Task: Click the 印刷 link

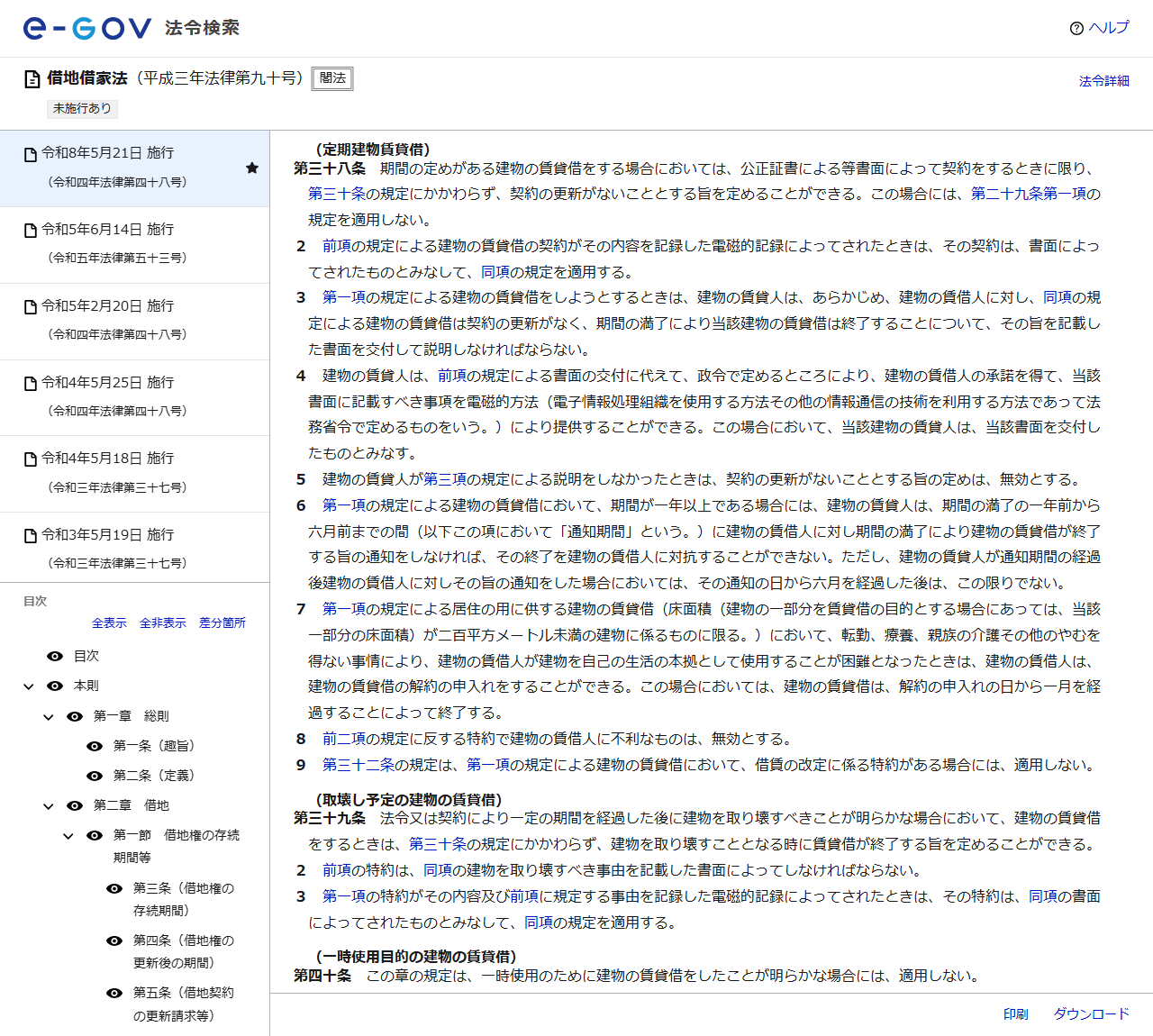Action: click(x=1016, y=1014)
